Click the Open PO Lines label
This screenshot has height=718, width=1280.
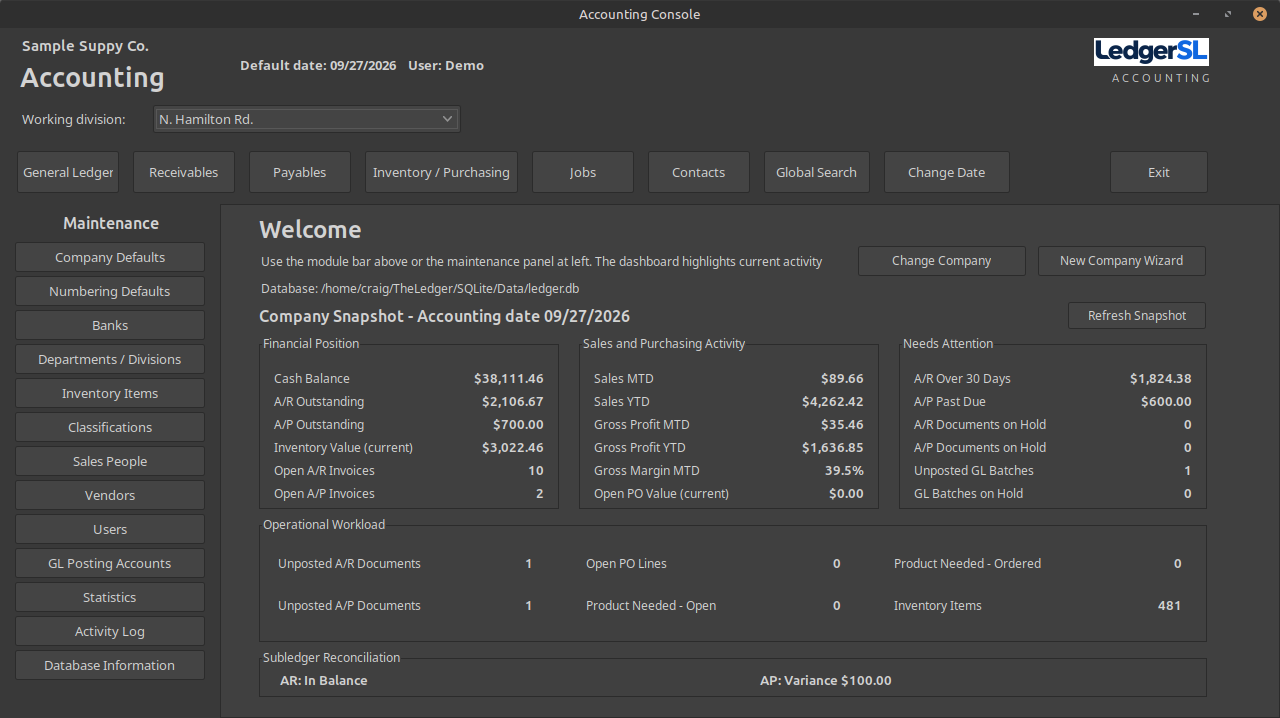click(x=626, y=564)
